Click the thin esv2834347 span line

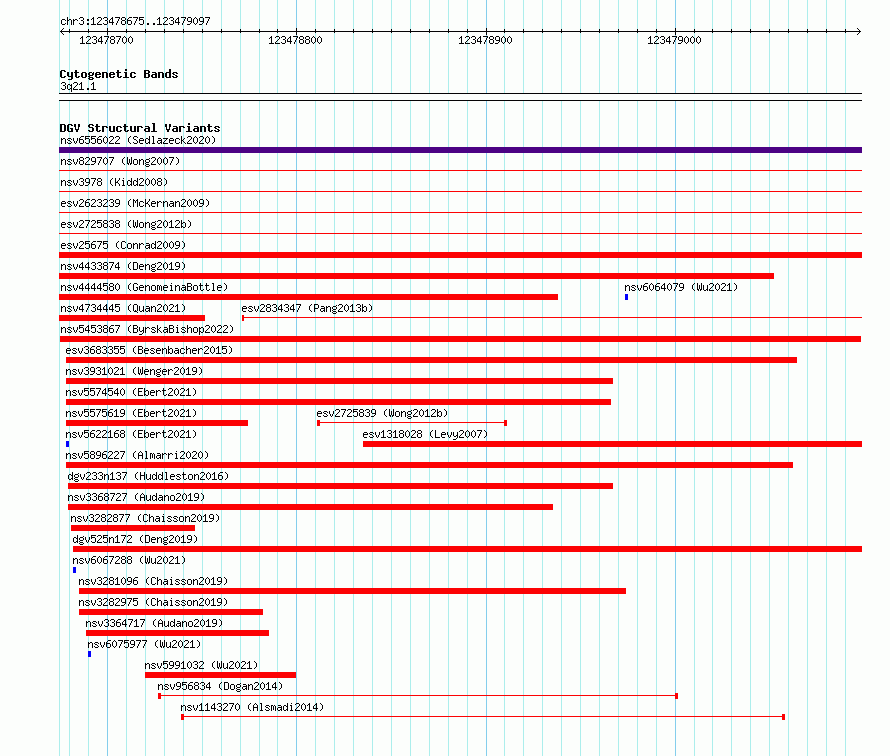[552, 318]
